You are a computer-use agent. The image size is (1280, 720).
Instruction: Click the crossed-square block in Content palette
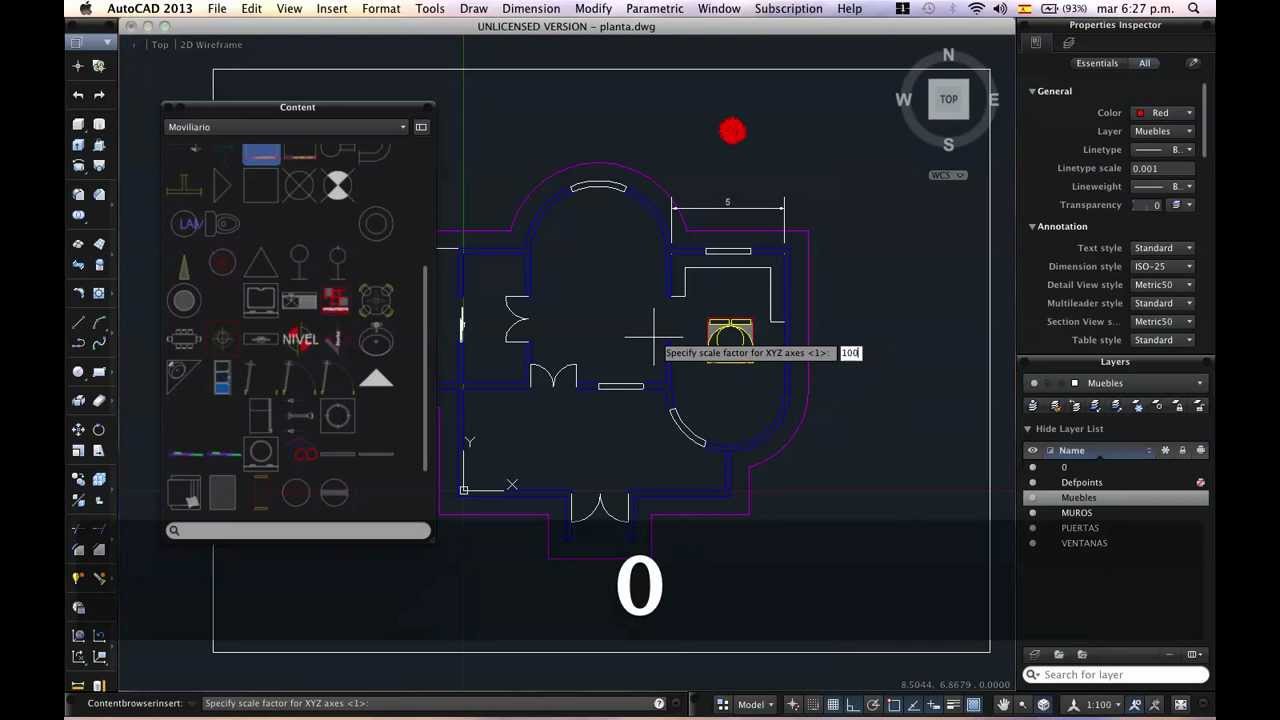[x=299, y=185]
